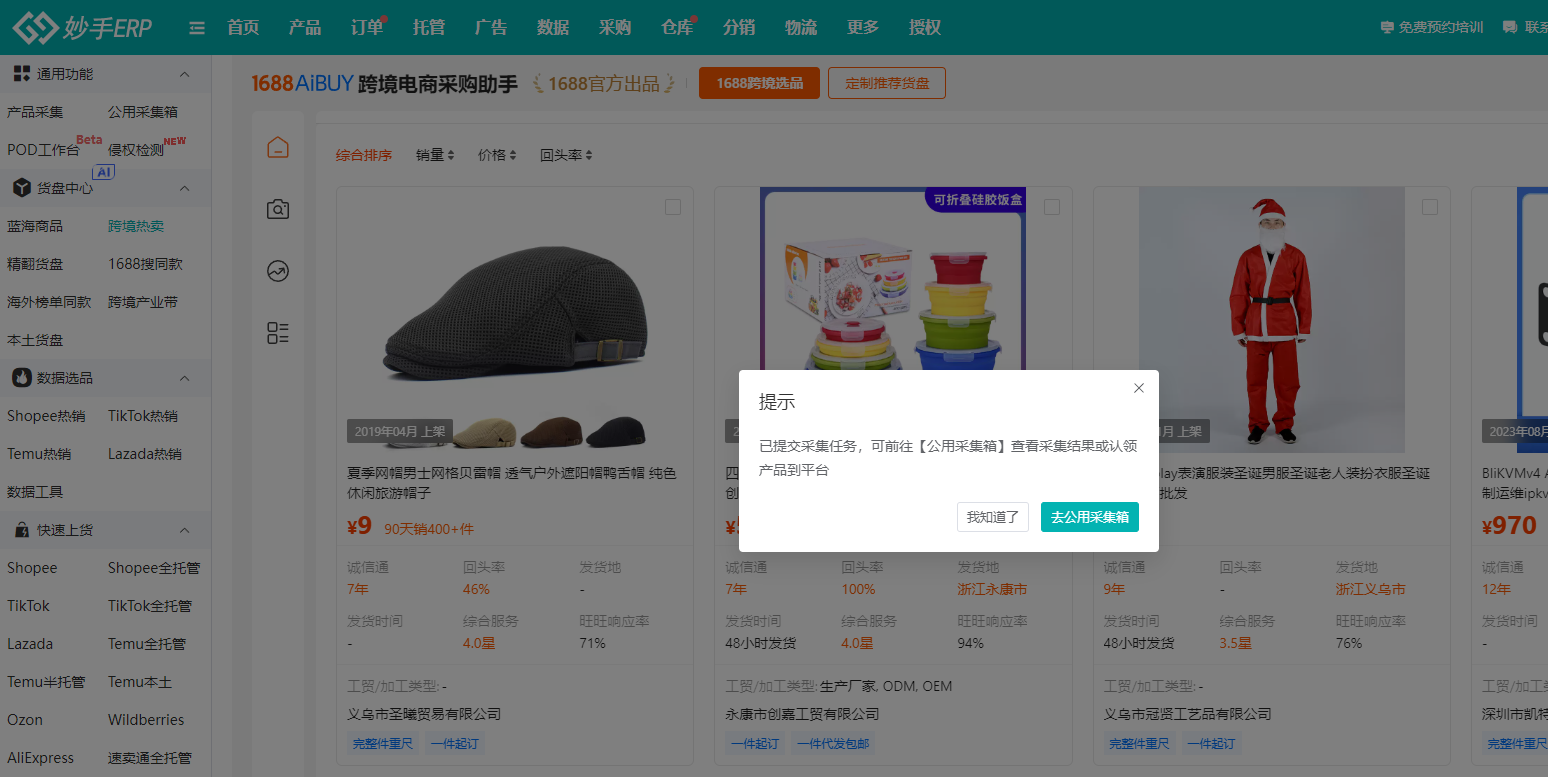Click the 定制推荐货盘 button

(x=887, y=83)
